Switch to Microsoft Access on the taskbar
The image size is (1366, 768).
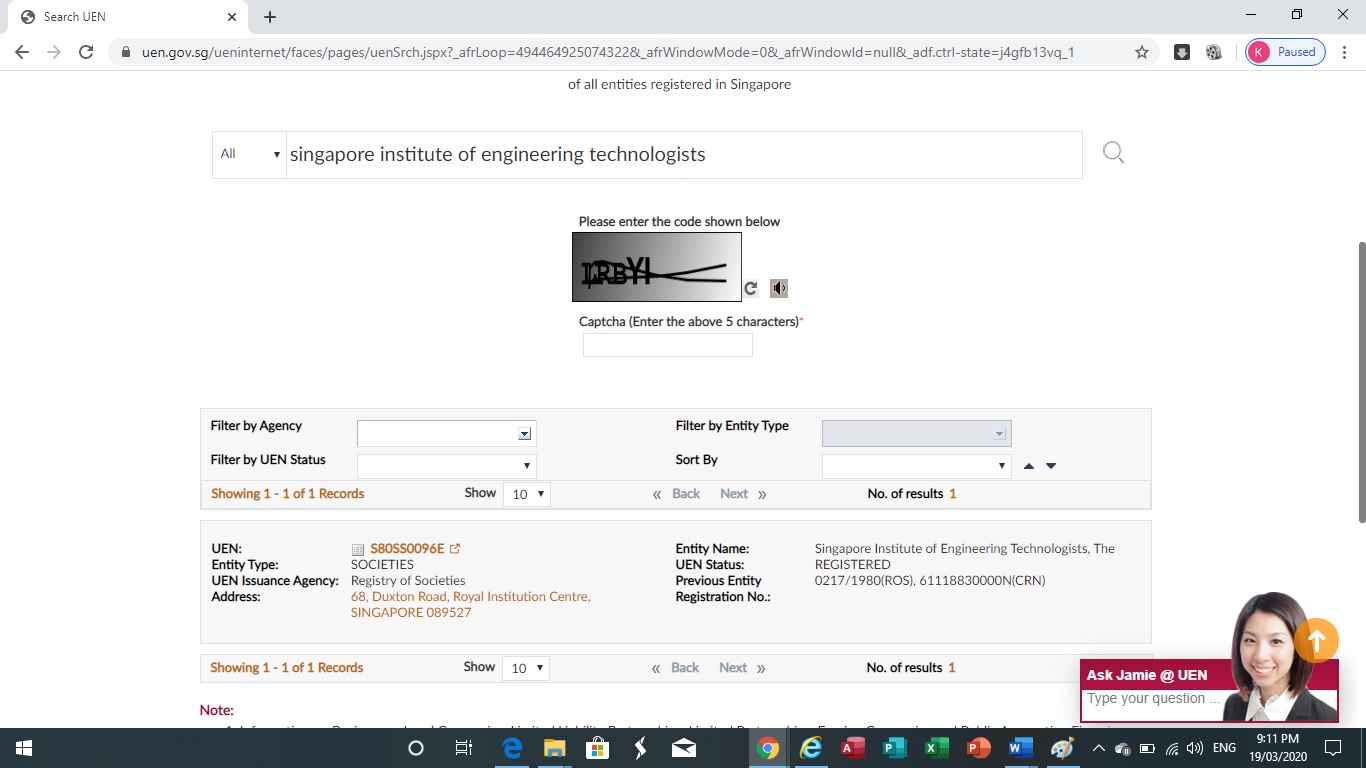tap(852, 748)
